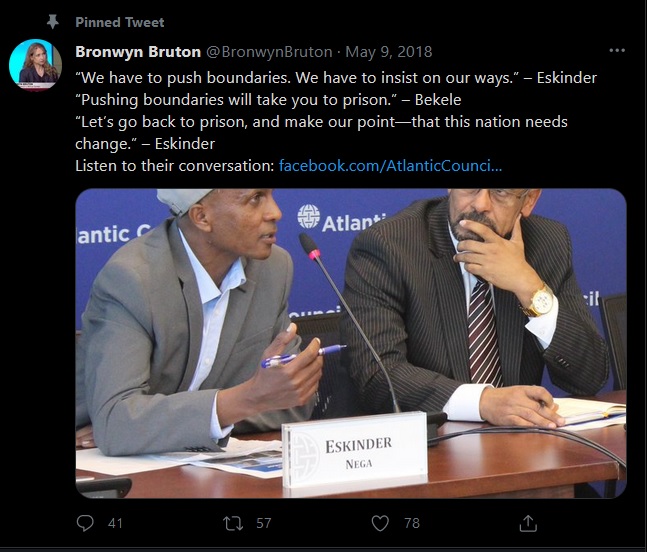647x552 pixels.
Task: Open the share icon options
Action: 528,522
